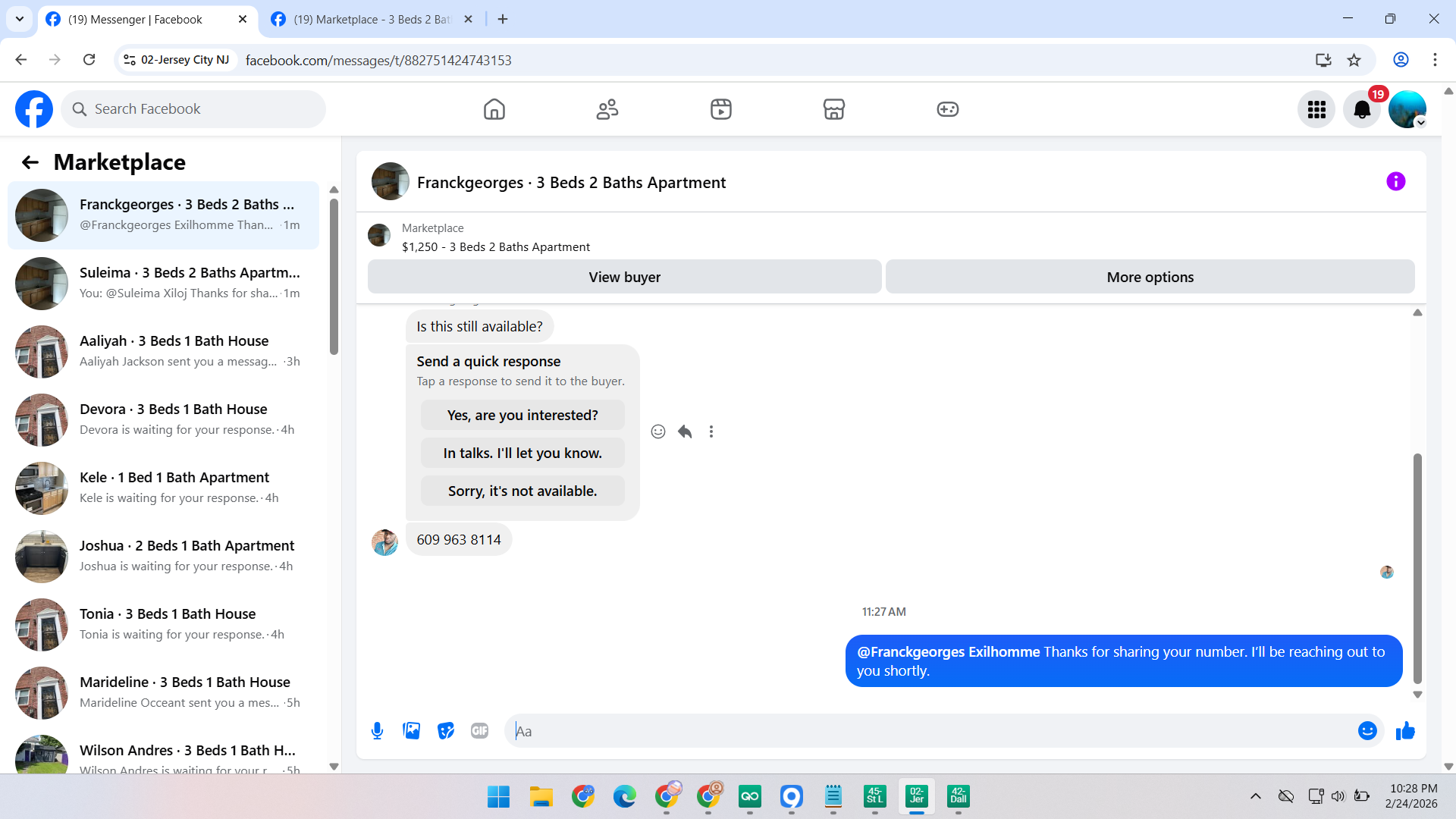Click the View buyer button

[624, 277]
